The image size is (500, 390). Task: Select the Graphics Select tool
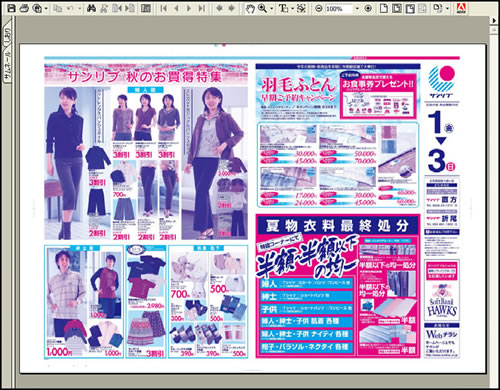[x=301, y=8]
